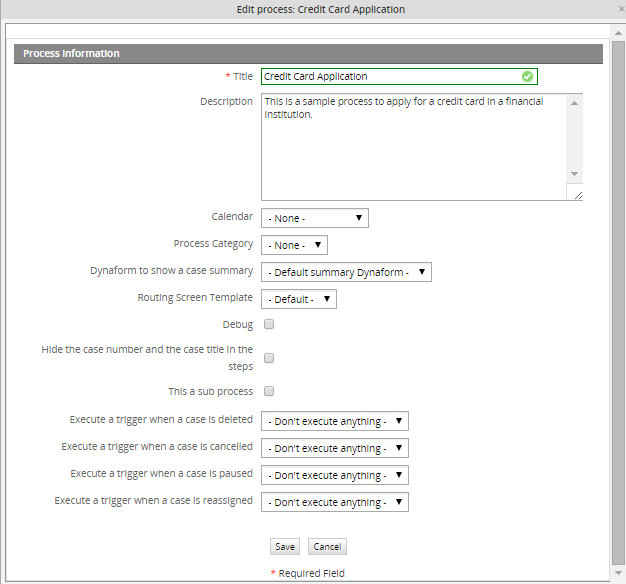Expand Dynaform to show a case summary dropdown
The image size is (626, 584).
(346, 272)
